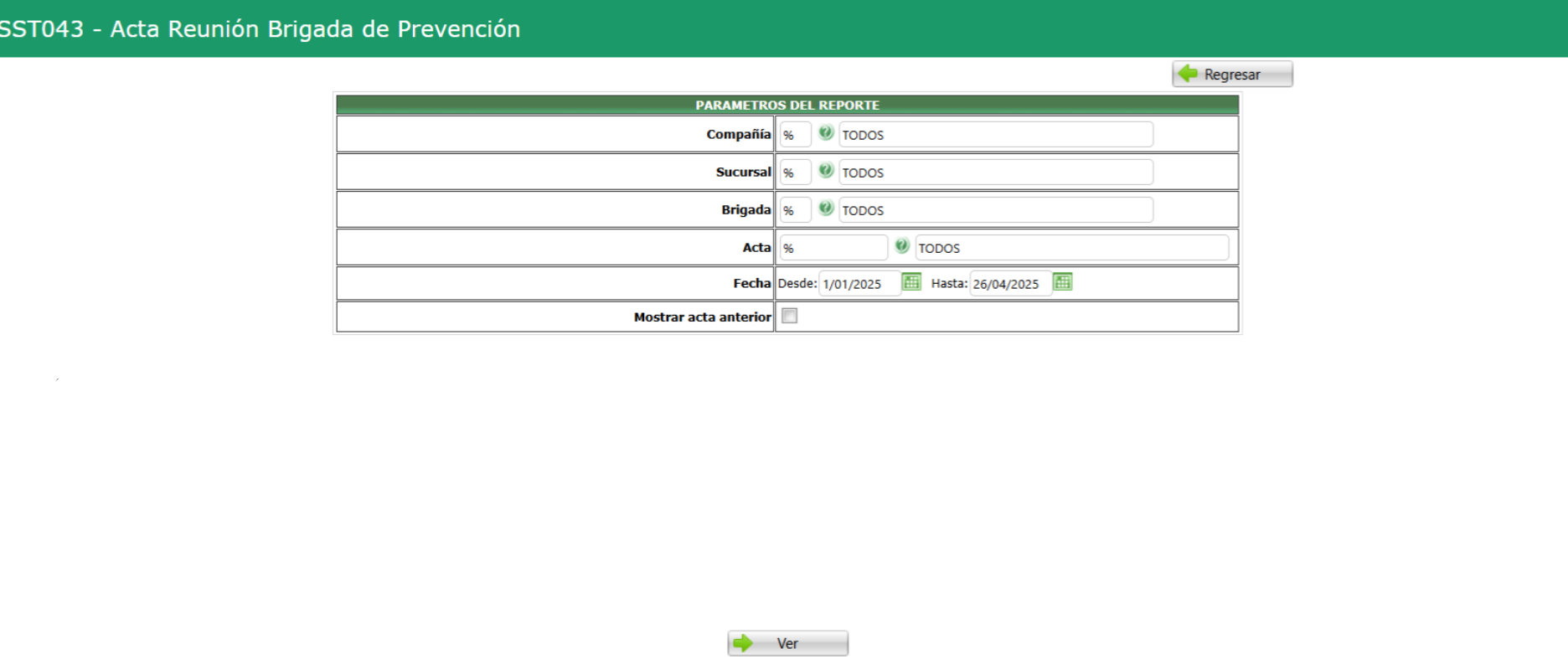Focus the Sucursal code field

pos(795,172)
